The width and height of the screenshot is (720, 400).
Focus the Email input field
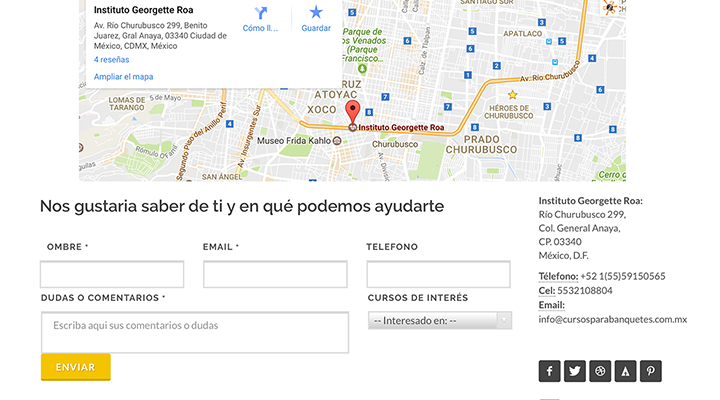coord(275,274)
